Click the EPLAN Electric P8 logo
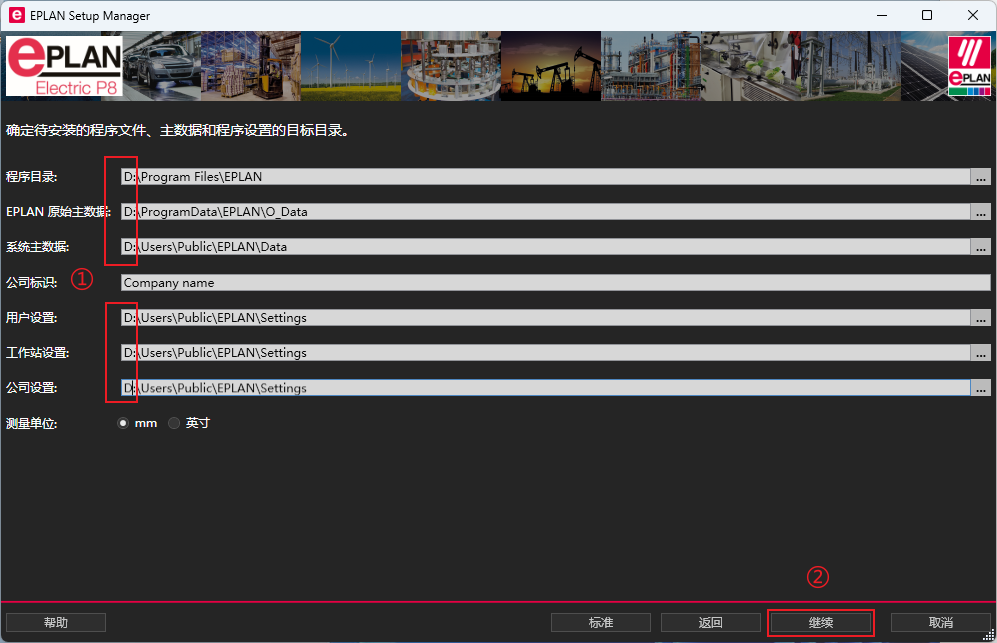 coord(64,66)
